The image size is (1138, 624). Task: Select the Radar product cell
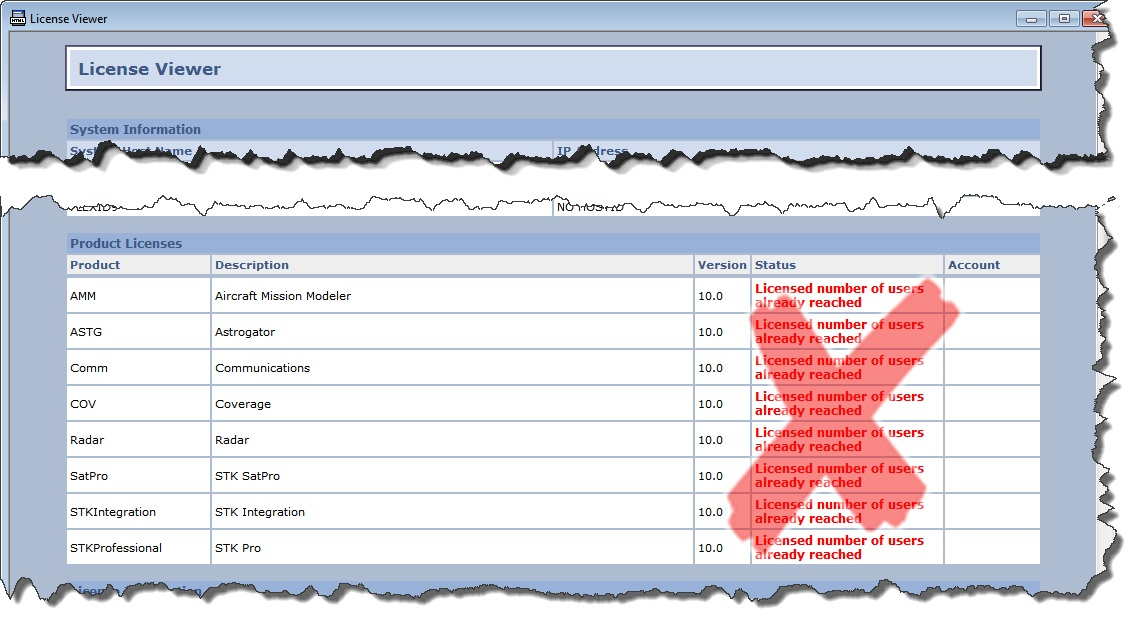[138, 440]
